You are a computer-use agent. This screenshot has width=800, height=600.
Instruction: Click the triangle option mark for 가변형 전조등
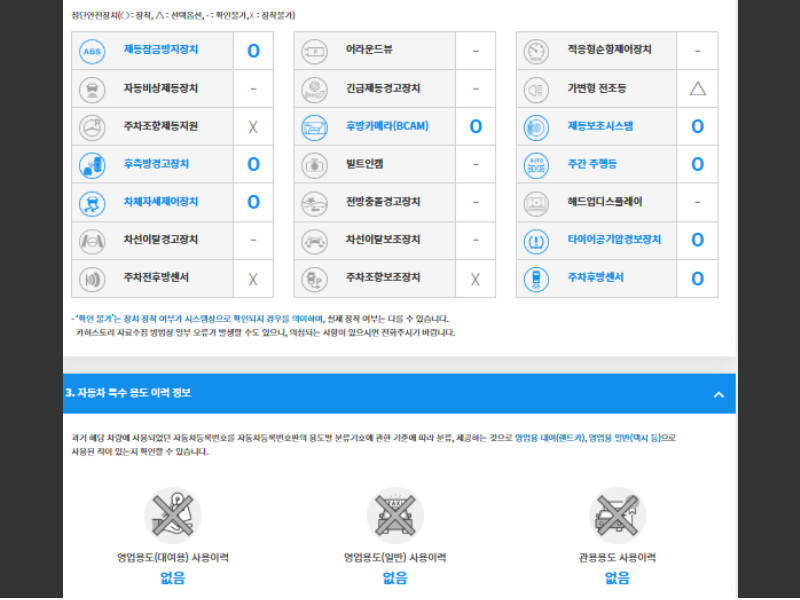697,89
